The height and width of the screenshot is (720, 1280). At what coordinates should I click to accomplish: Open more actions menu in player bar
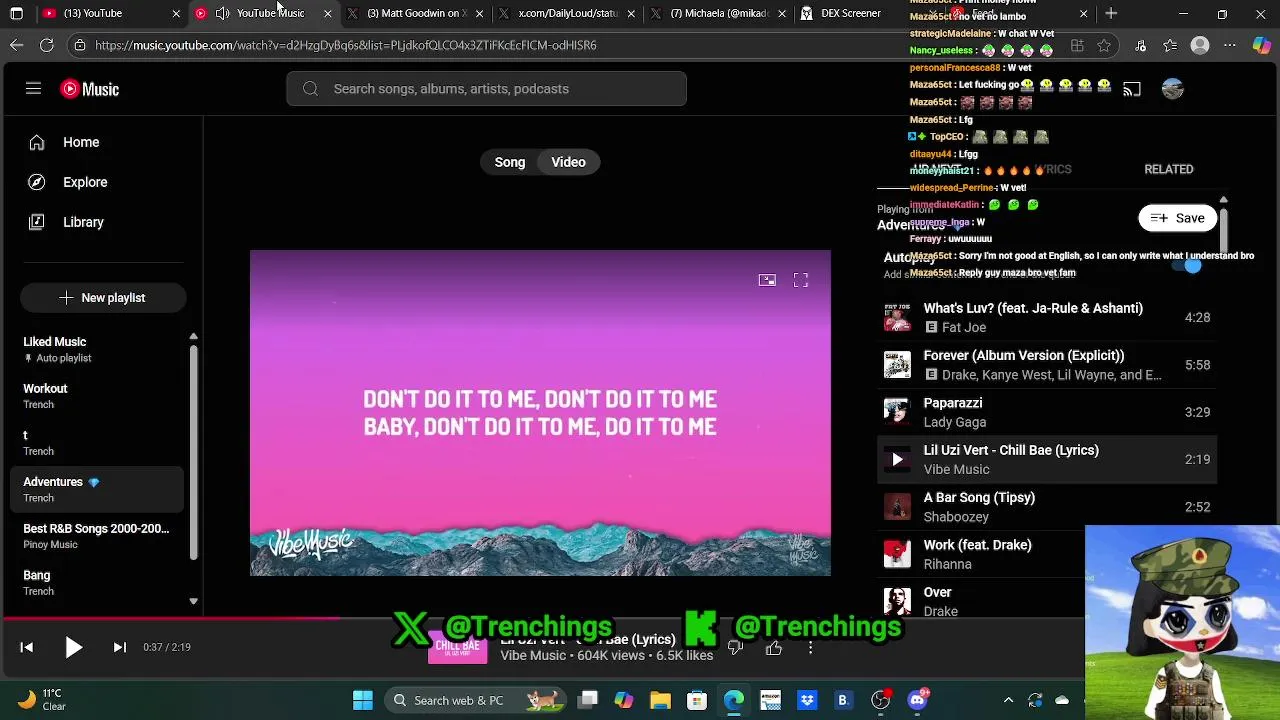click(811, 648)
